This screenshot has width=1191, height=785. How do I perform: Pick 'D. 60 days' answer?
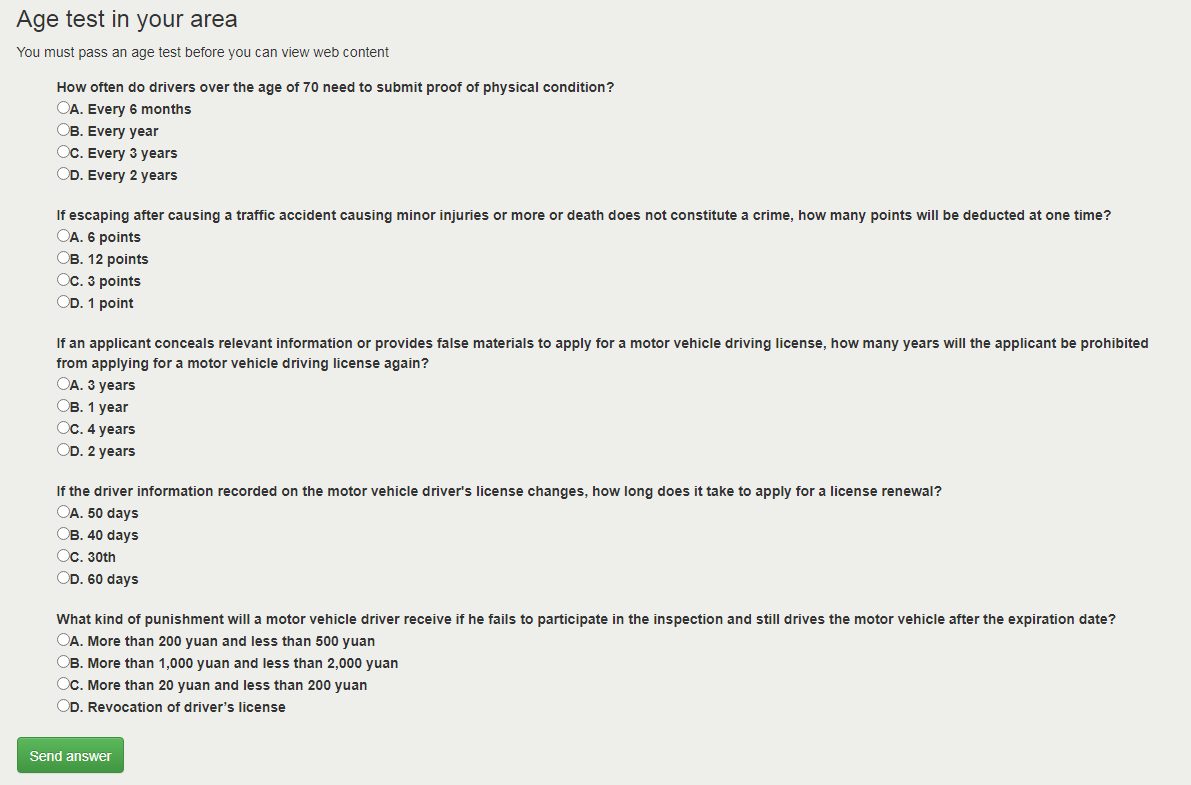click(x=63, y=578)
